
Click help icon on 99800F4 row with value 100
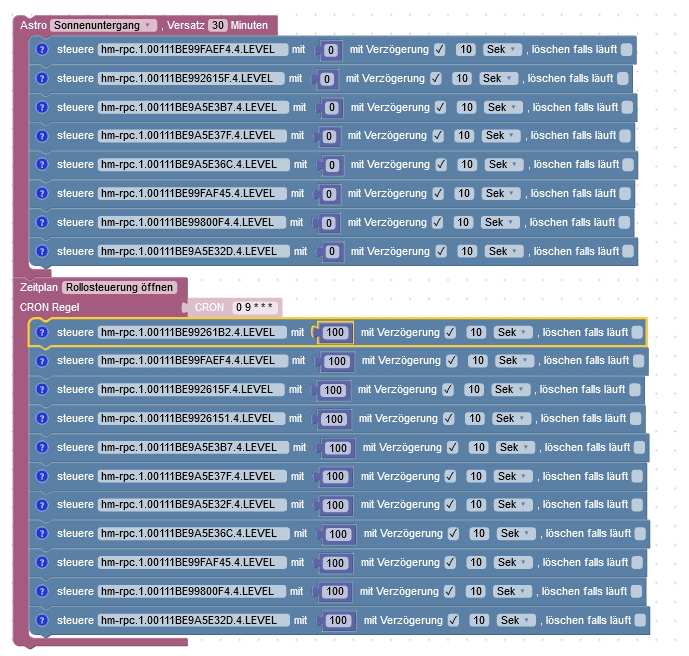[42, 591]
